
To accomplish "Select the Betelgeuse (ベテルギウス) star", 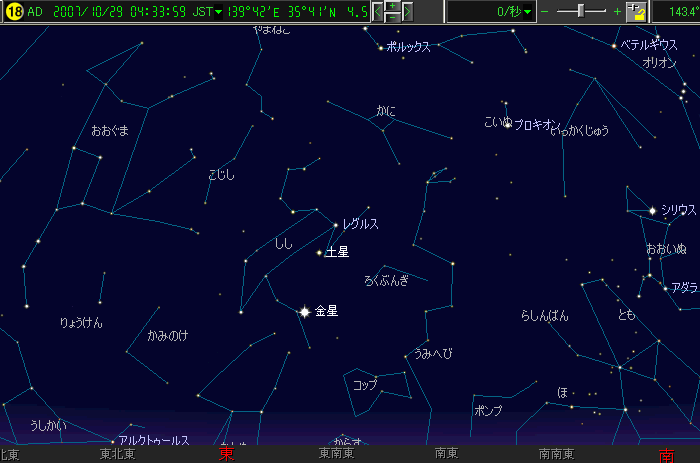I will click(x=613, y=45).
